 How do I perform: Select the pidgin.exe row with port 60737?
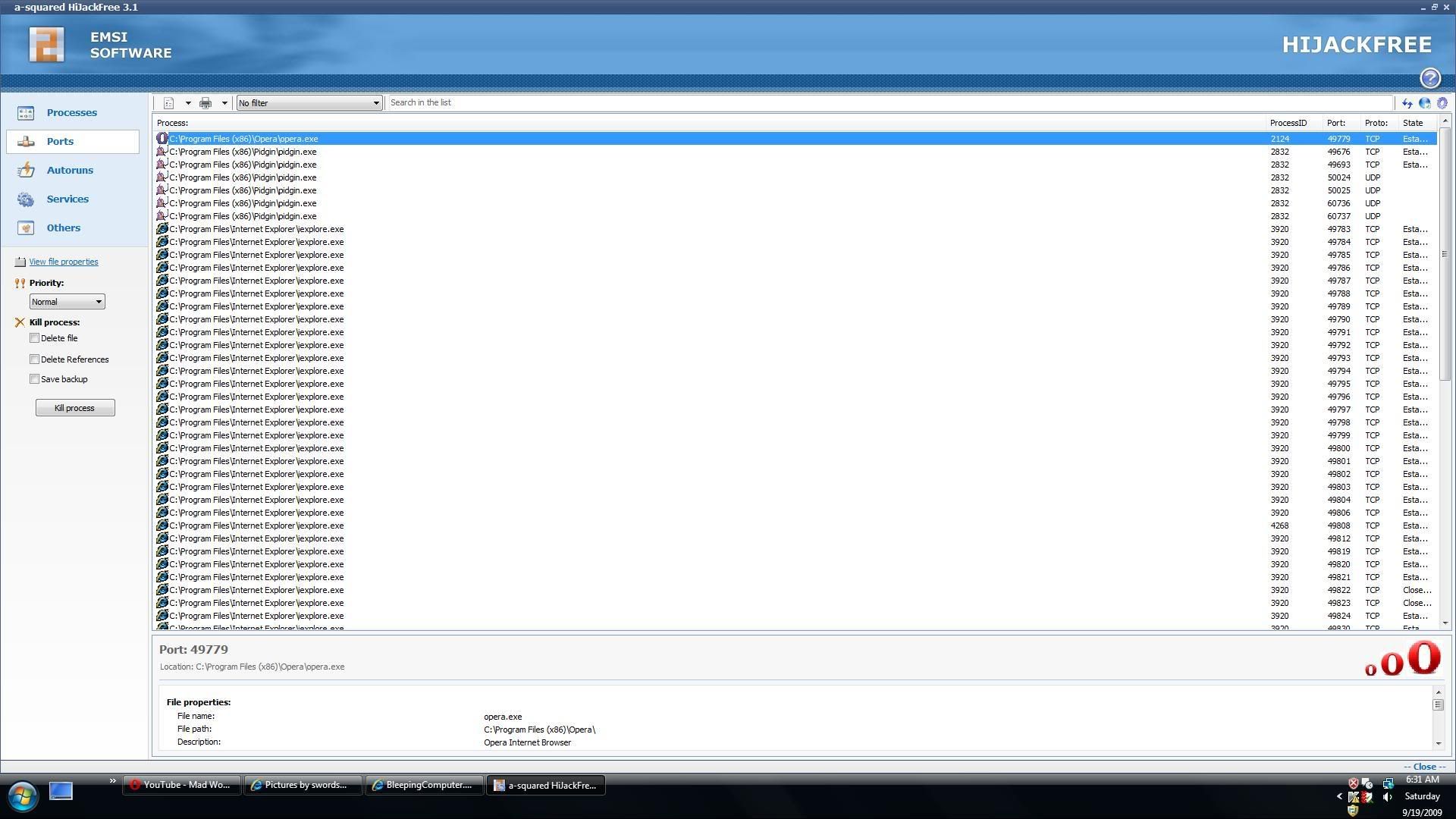(x=796, y=216)
